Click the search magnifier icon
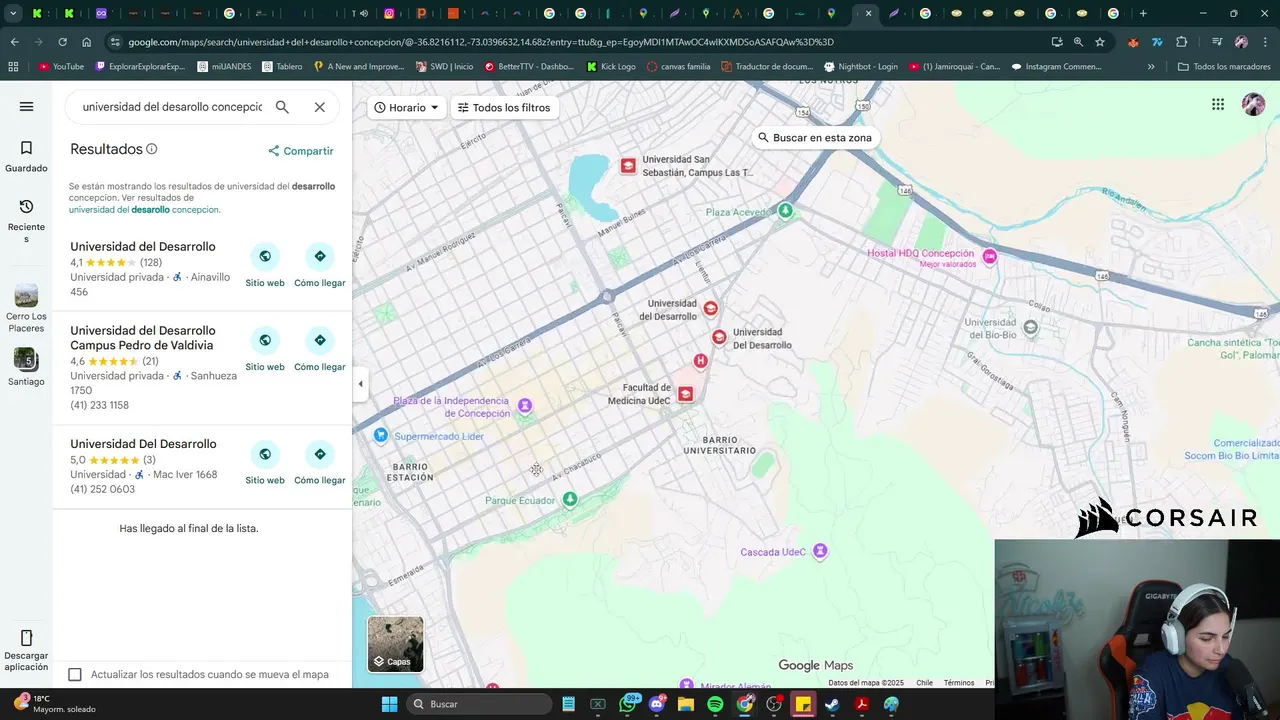This screenshot has width=1280, height=720. pyautogui.click(x=282, y=107)
